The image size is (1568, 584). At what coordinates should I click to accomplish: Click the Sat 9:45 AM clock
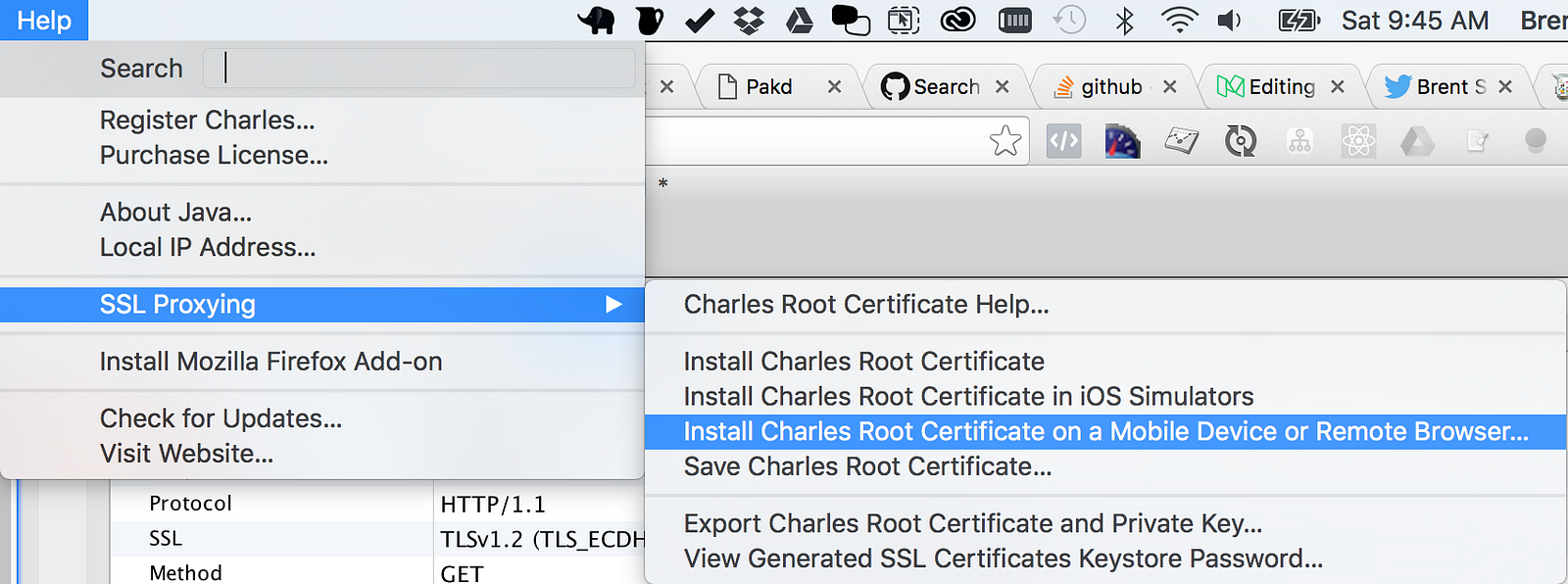(x=1415, y=21)
